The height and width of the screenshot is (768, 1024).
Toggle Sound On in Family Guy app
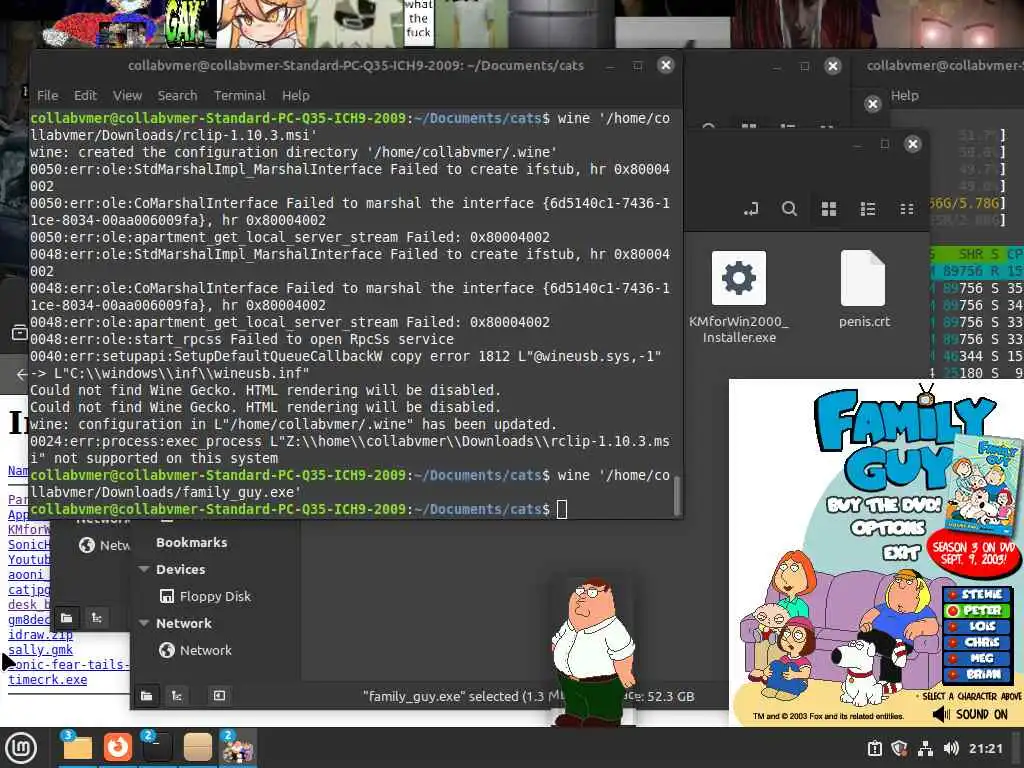(x=970, y=714)
